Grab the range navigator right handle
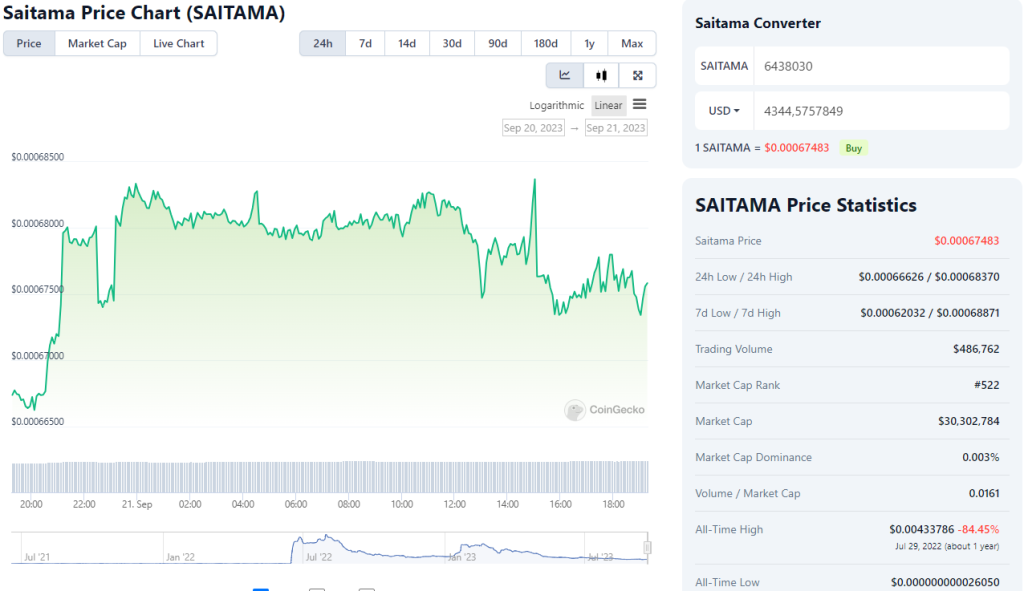The width and height of the screenshot is (1024, 591). click(x=647, y=547)
